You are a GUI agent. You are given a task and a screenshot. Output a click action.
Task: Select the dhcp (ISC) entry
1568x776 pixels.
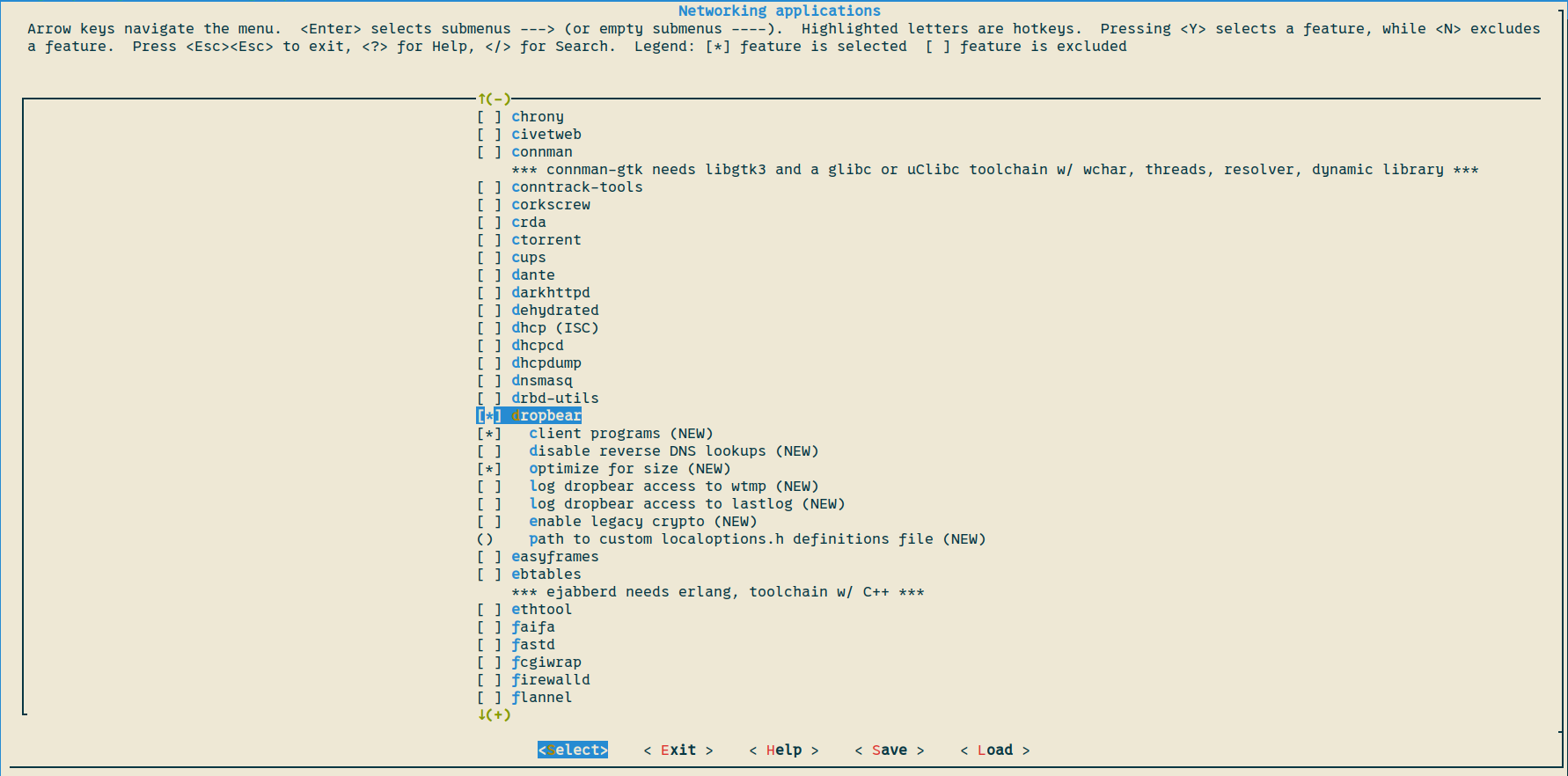[x=538, y=327]
